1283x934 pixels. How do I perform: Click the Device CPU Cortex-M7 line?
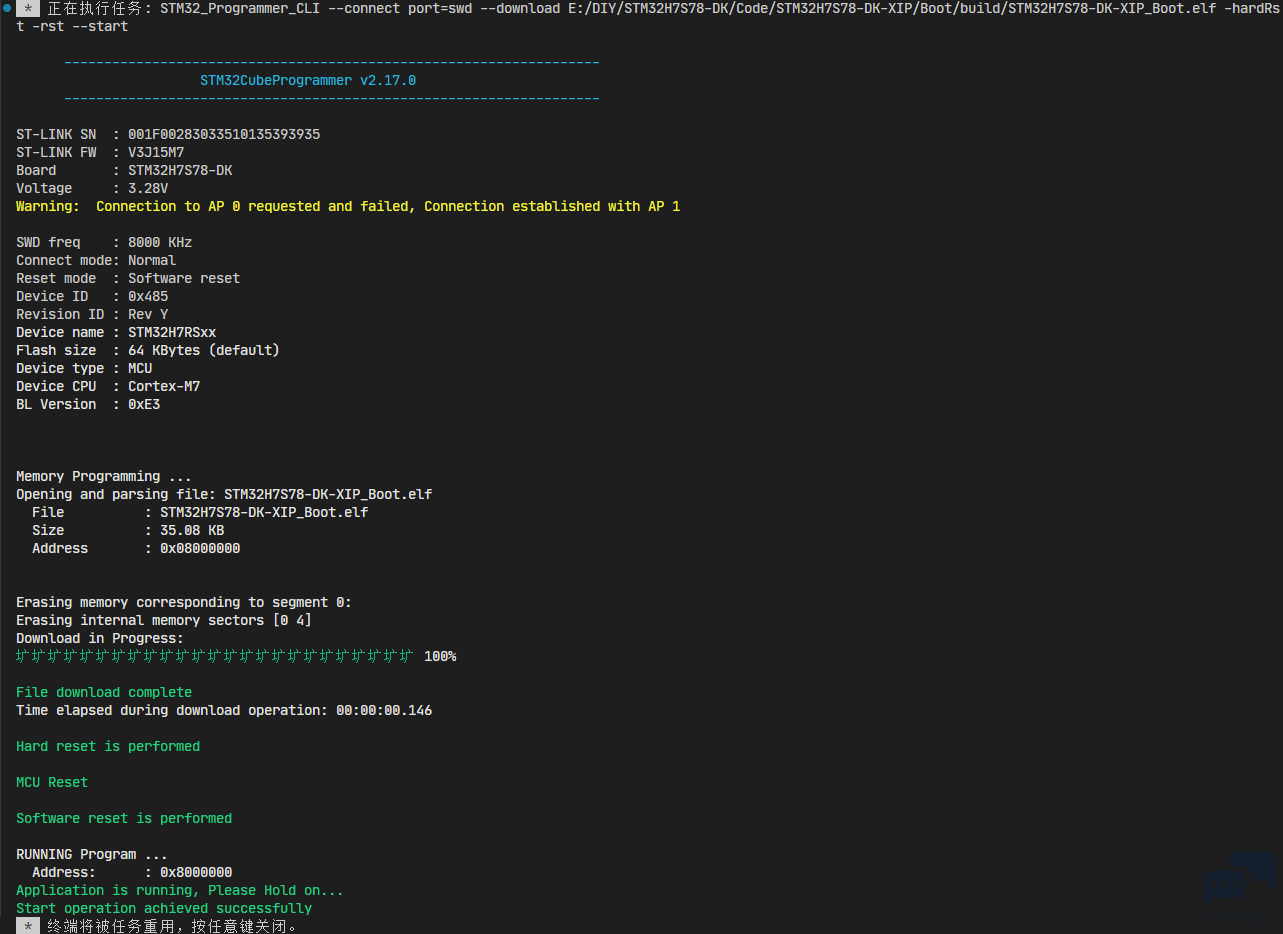[108, 386]
